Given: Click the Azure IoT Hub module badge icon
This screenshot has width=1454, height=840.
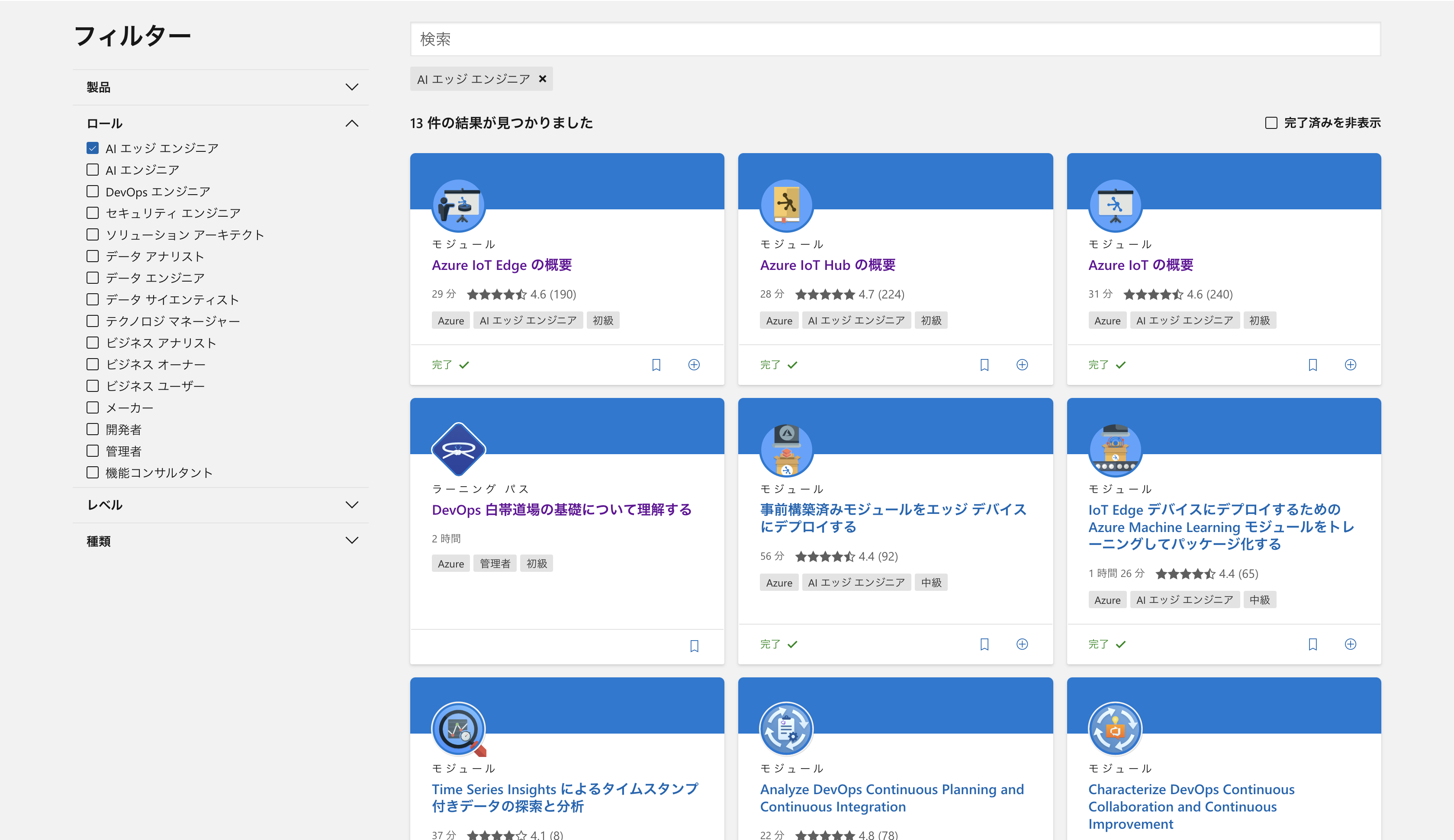Looking at the screenshot, I should pos(786,205).
